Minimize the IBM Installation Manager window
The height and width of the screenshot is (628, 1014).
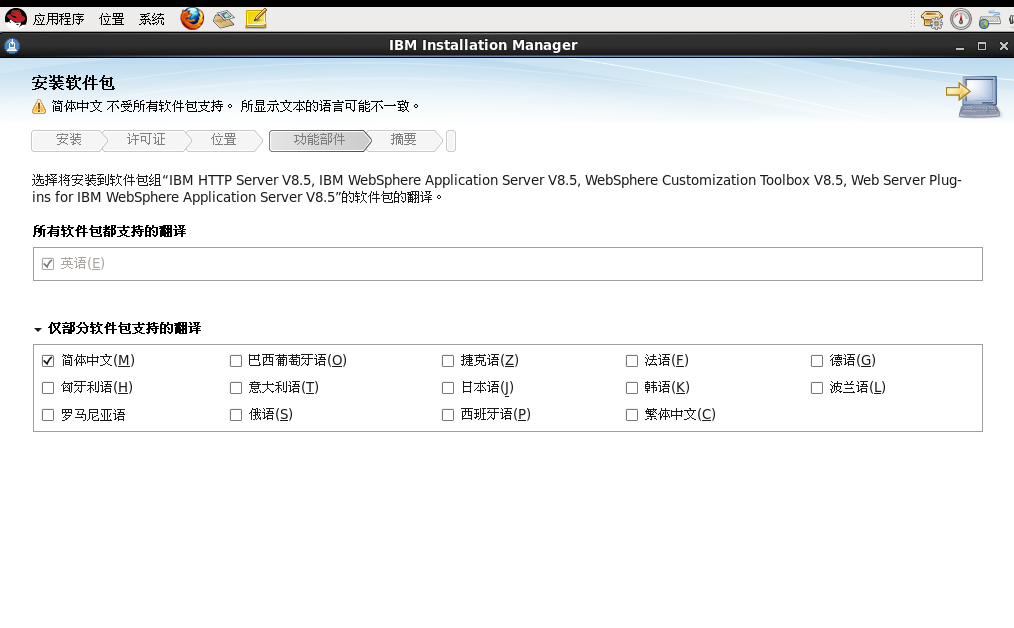pos(960,47)
